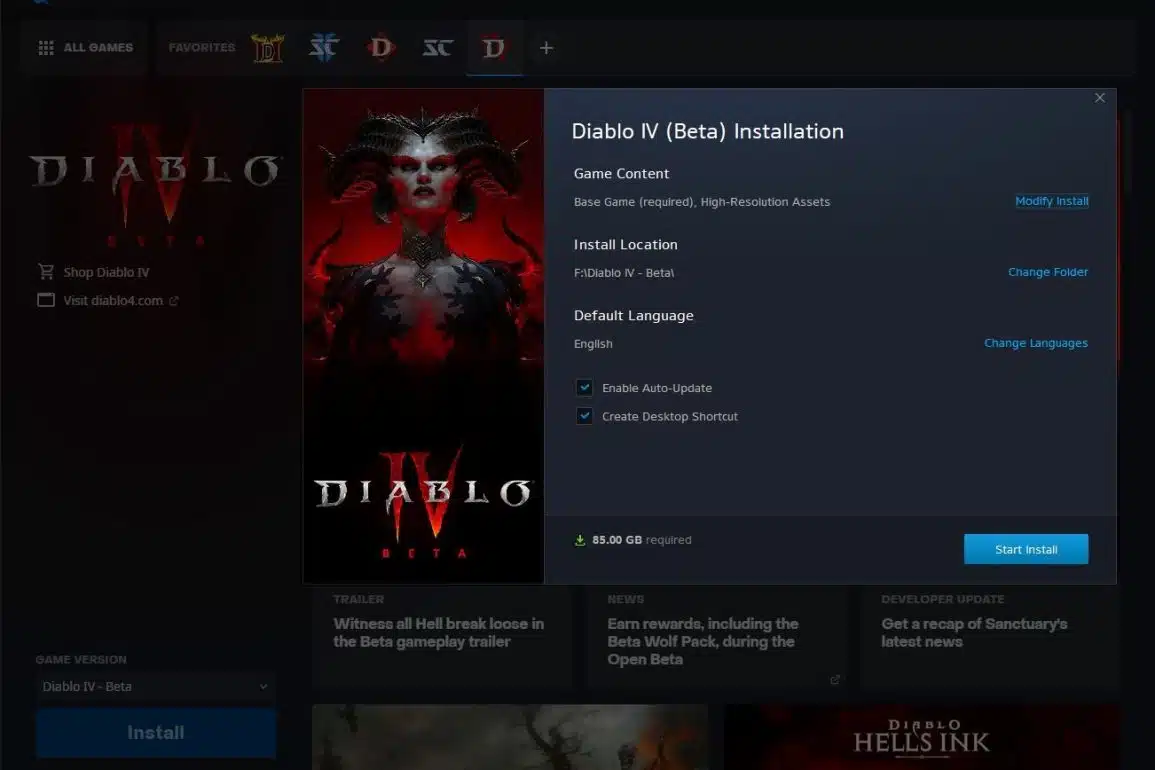The width and height of the screenshot is (1155, 770).
Task: Open the All Games tab
Action: [85, 48]
